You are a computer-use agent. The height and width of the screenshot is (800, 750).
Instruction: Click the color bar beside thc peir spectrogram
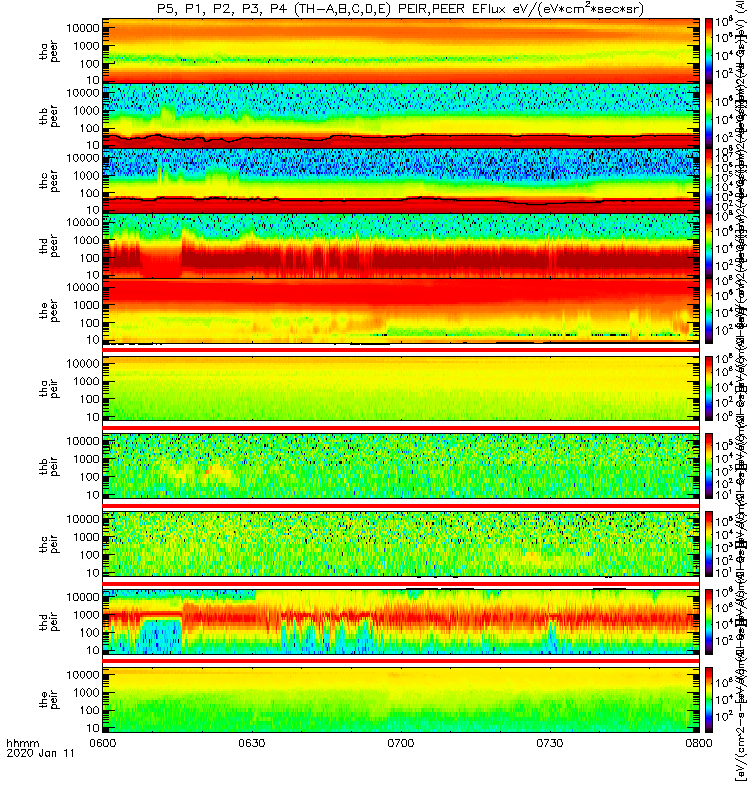709,544
